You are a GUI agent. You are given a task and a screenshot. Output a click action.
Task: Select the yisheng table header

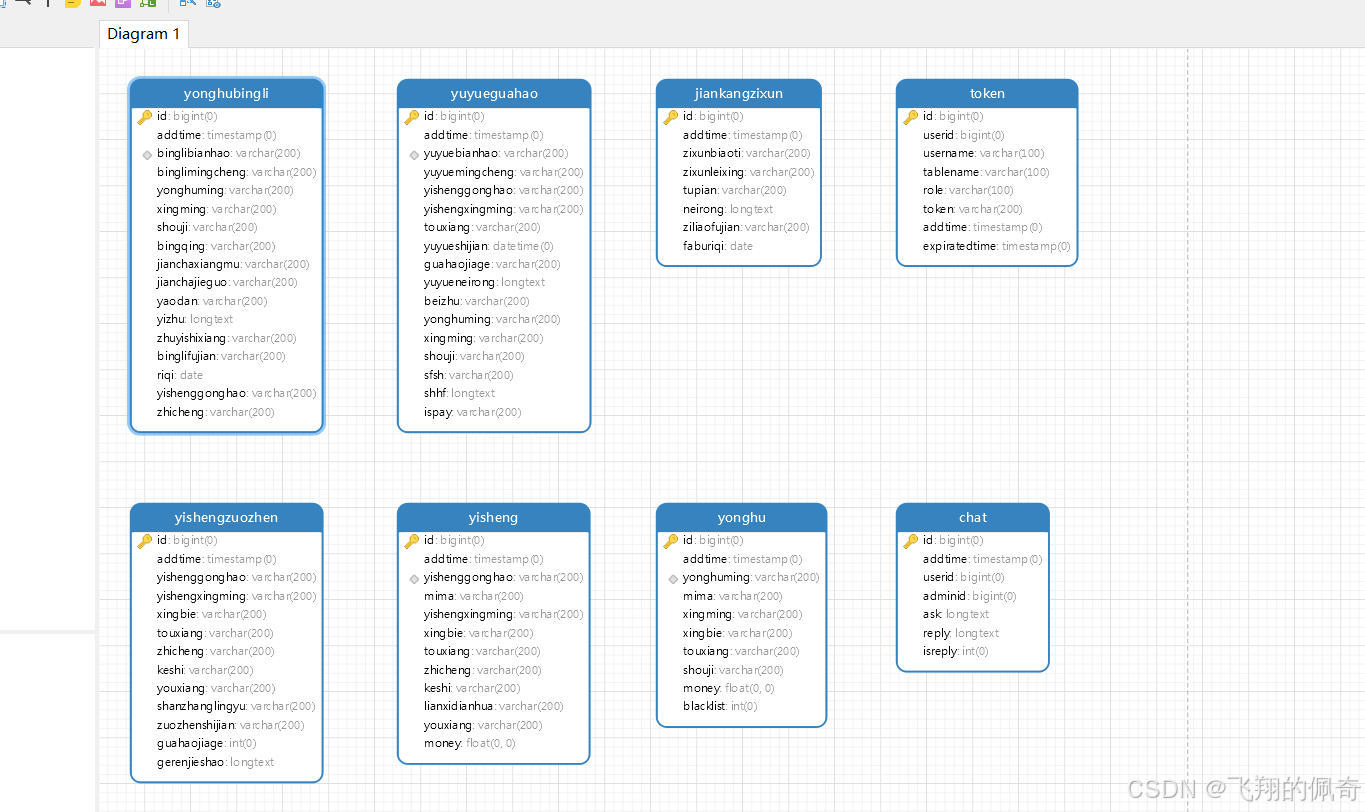[493, 517]
